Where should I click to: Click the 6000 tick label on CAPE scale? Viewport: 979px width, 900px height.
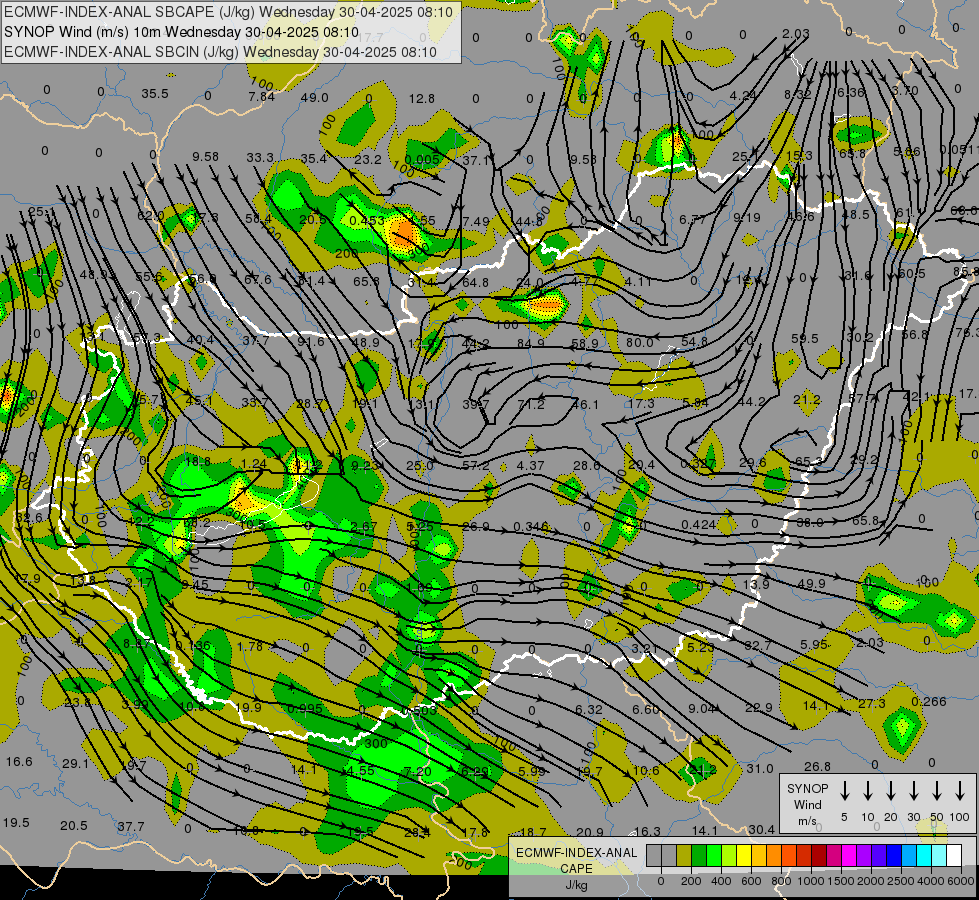[x=960, y=881]
